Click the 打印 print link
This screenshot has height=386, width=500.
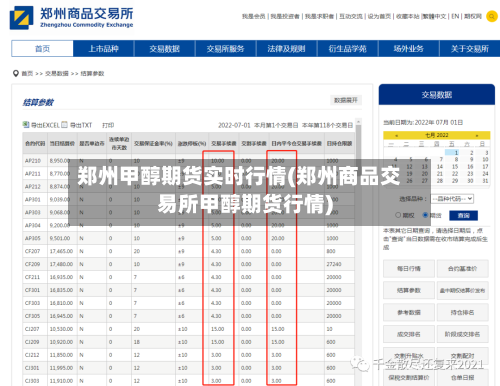click(x=108, y=125)
